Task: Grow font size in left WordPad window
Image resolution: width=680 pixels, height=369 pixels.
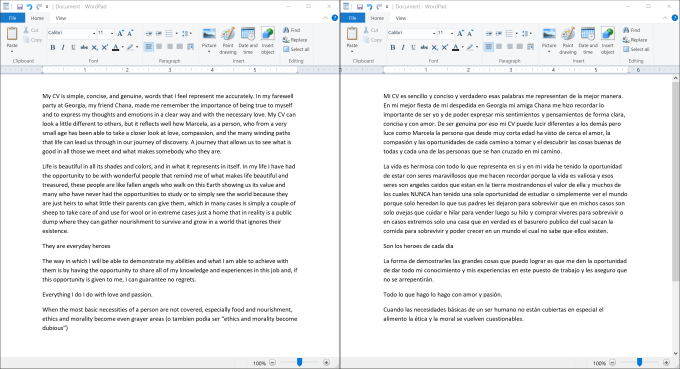Action: click(x=121, y=33)
